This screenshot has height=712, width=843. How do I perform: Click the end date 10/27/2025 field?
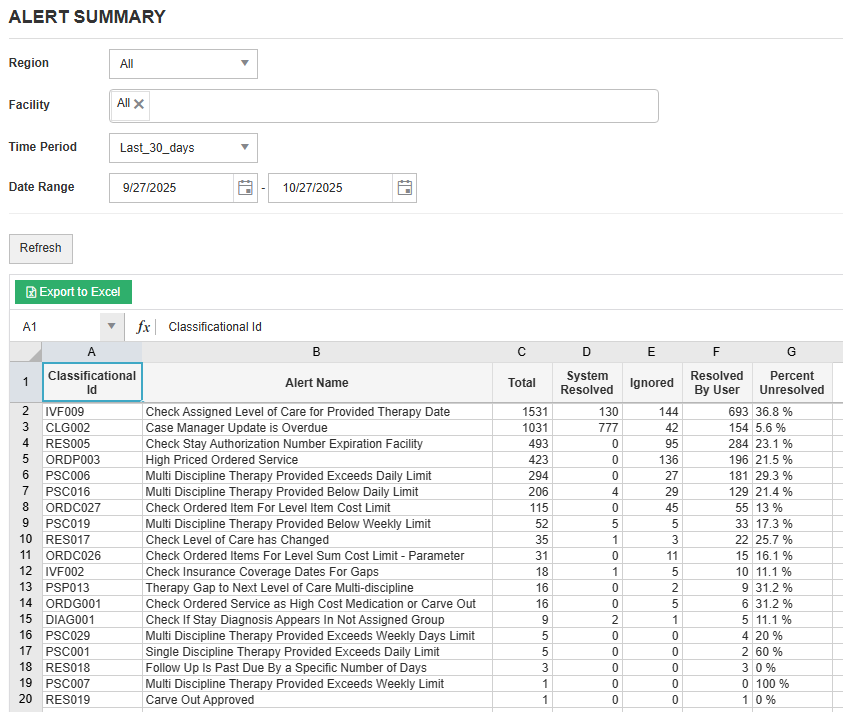click(331, 188)
